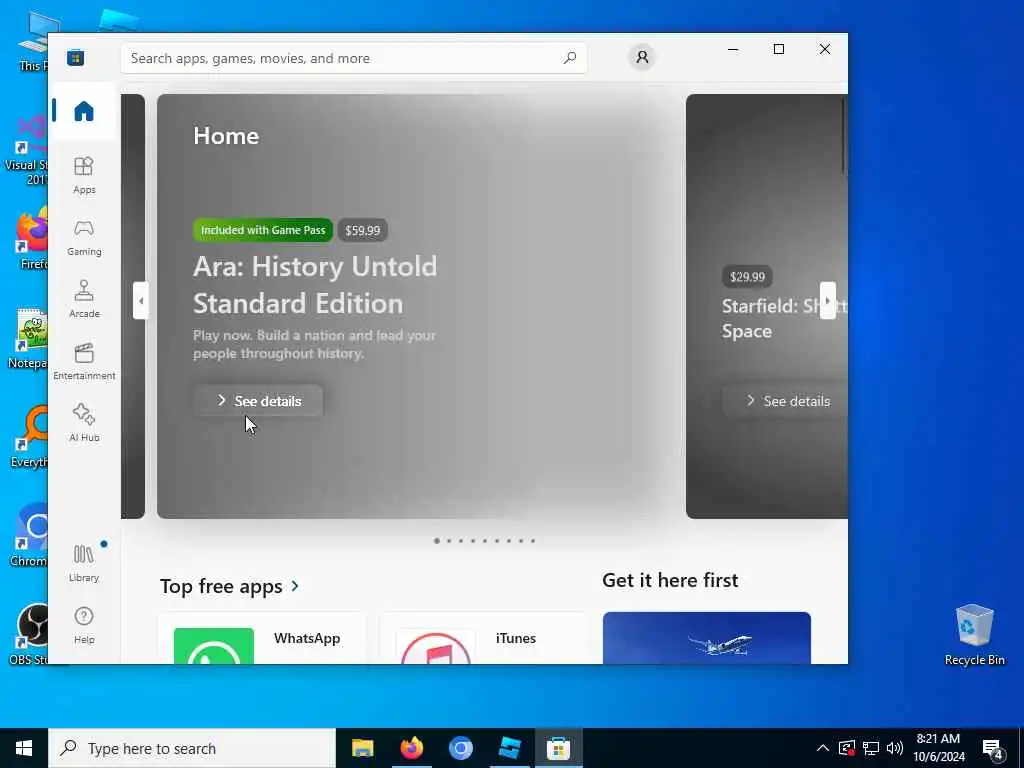
Task: See details for Starfield card
Action: pyautogui.click(x=784, y=401)
